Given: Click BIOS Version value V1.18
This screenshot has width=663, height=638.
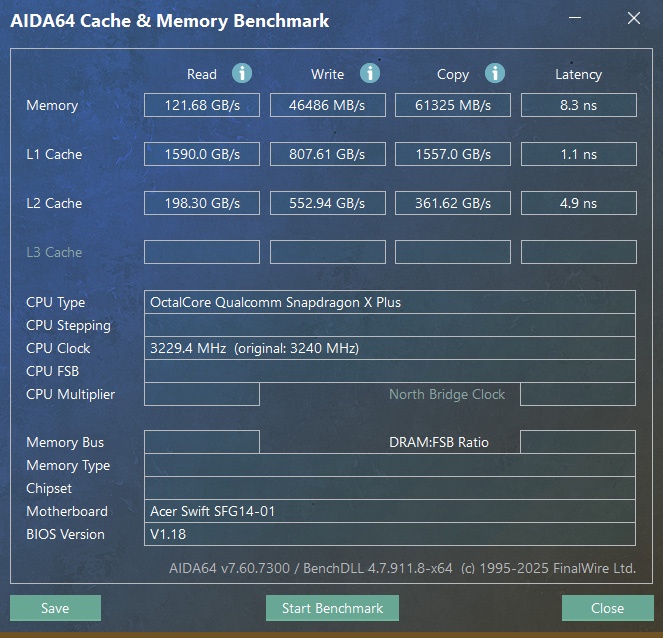Looking at the screenshot, I should pos(390,534).
